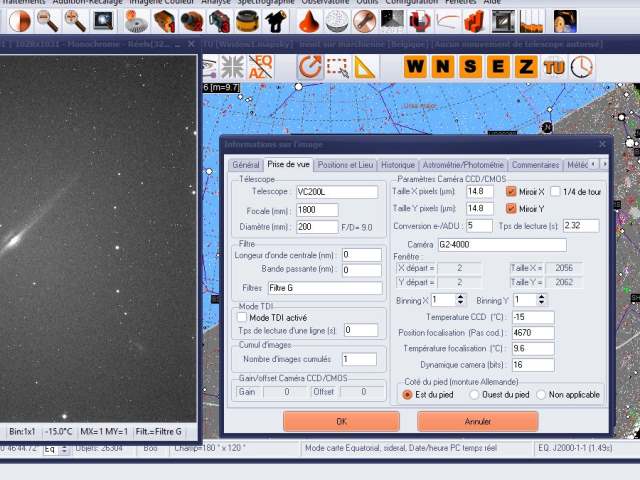Select the yellow triangle measurement tool
The height and width of the screenshot is (480, 640).
[364, 67]
